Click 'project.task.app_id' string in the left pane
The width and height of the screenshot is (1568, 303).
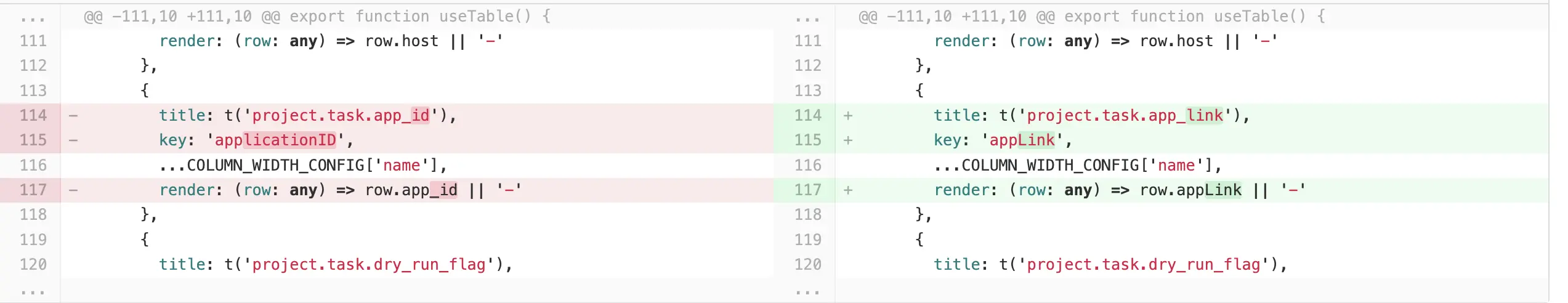click(341, 116)
